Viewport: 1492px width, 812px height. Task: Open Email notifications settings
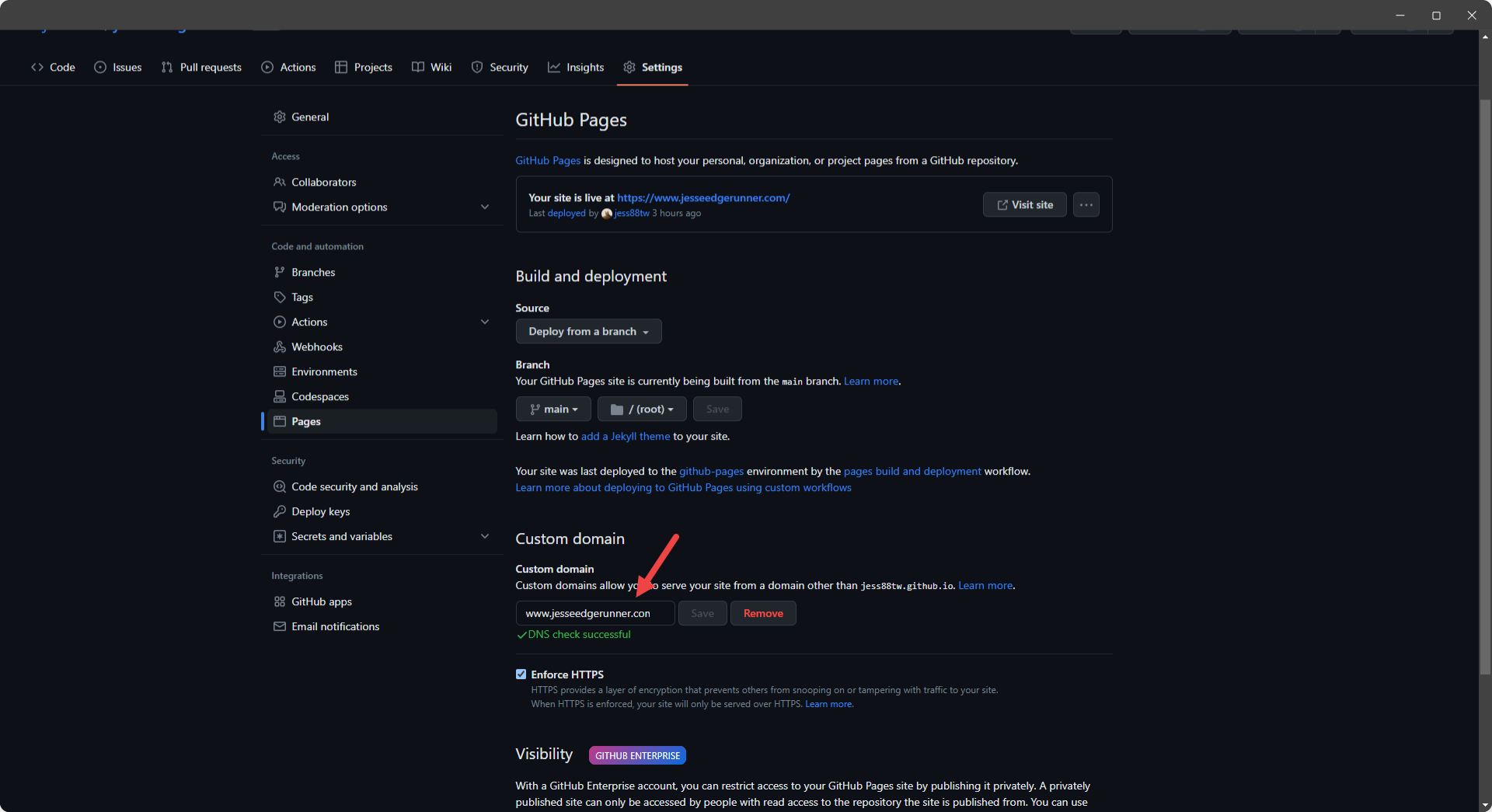(x=382, y=626)
